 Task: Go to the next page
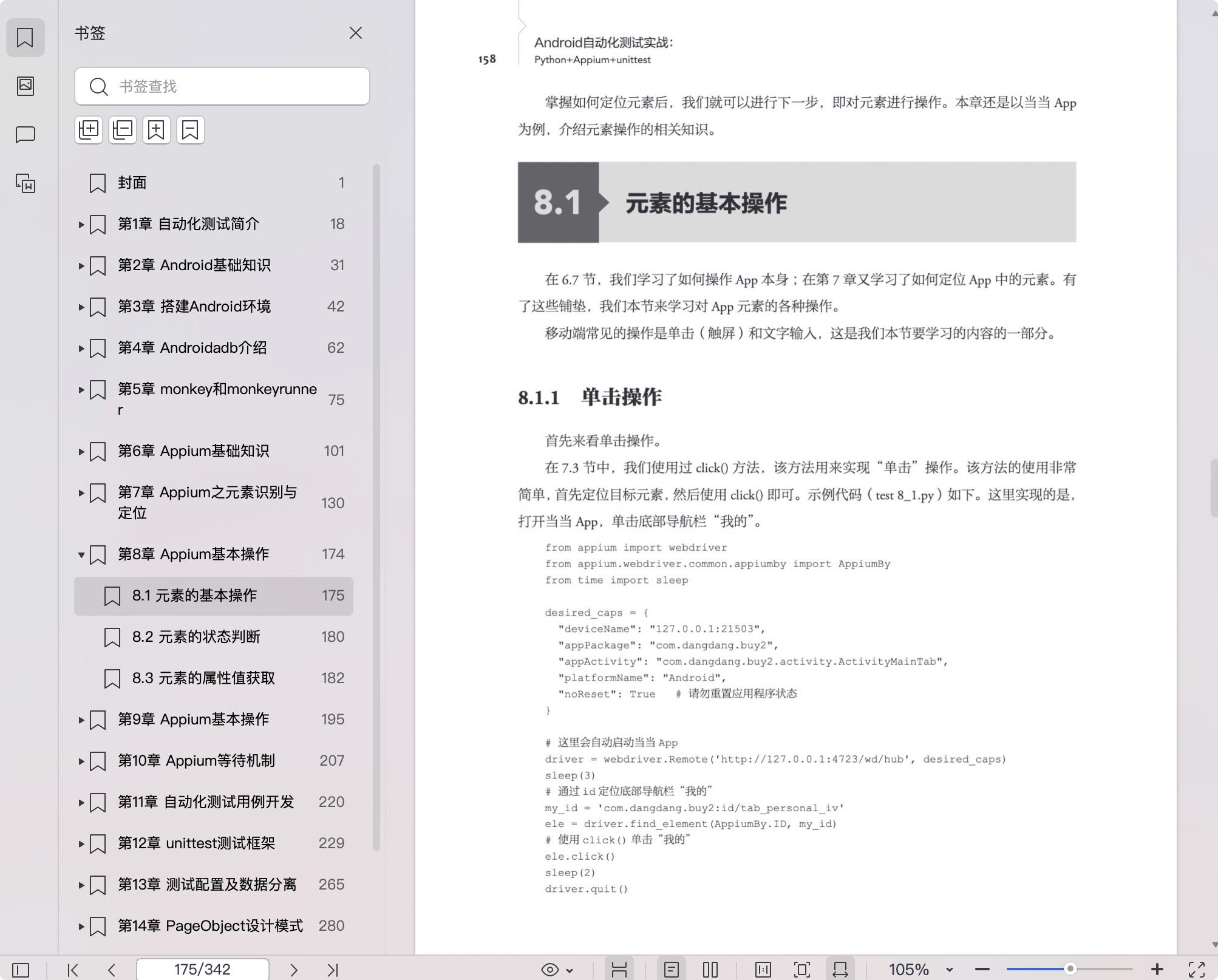[294, 970]
